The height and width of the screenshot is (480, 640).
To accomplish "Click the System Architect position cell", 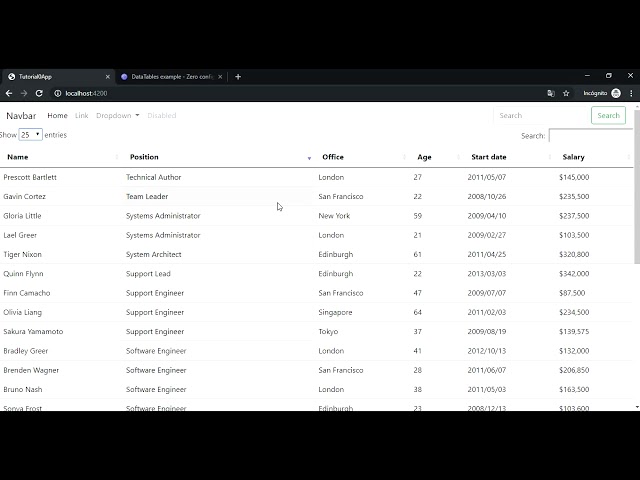I will point(153,254).
